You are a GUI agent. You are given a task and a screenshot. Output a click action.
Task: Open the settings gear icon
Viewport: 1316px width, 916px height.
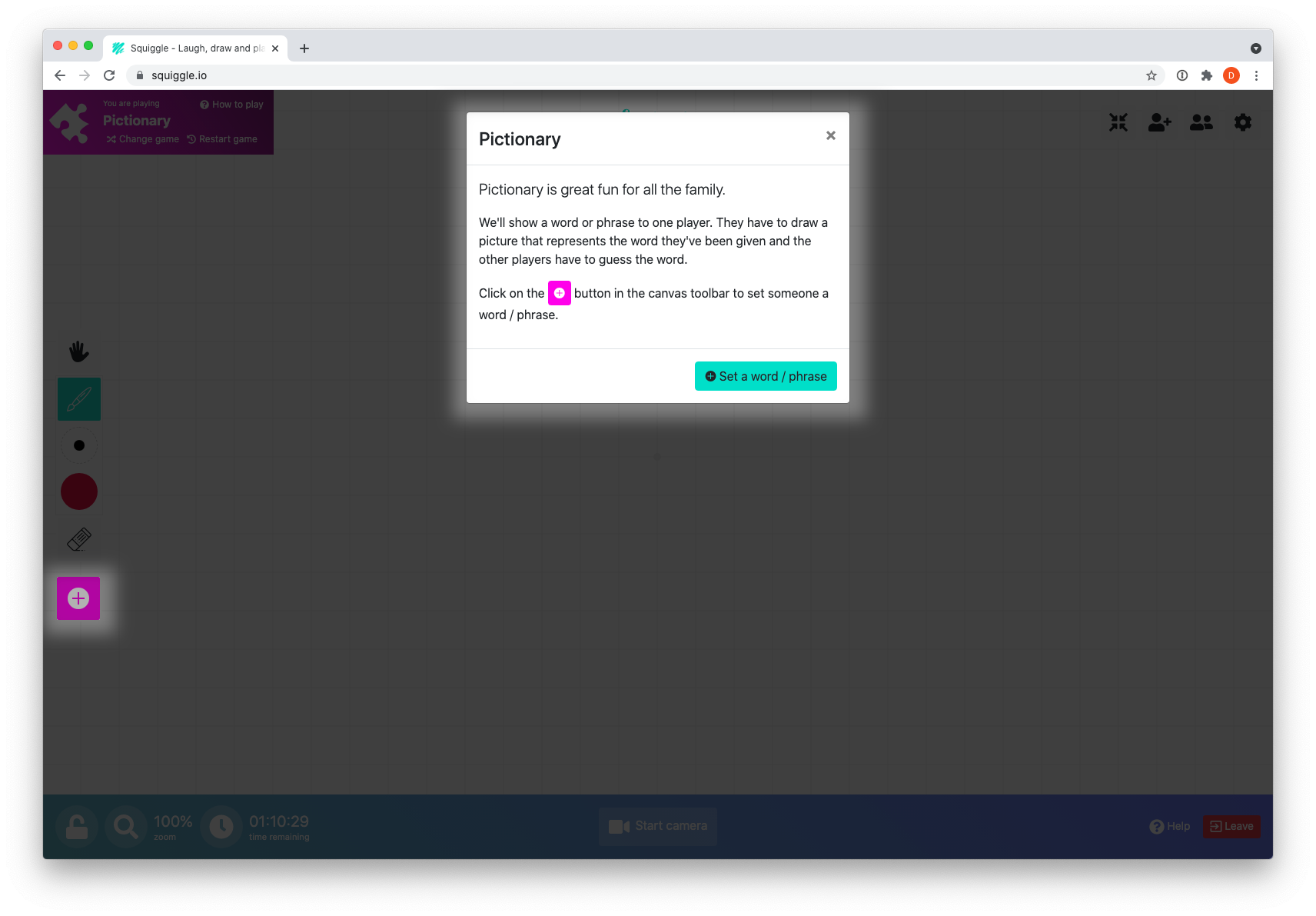[x=1243, y=122]
